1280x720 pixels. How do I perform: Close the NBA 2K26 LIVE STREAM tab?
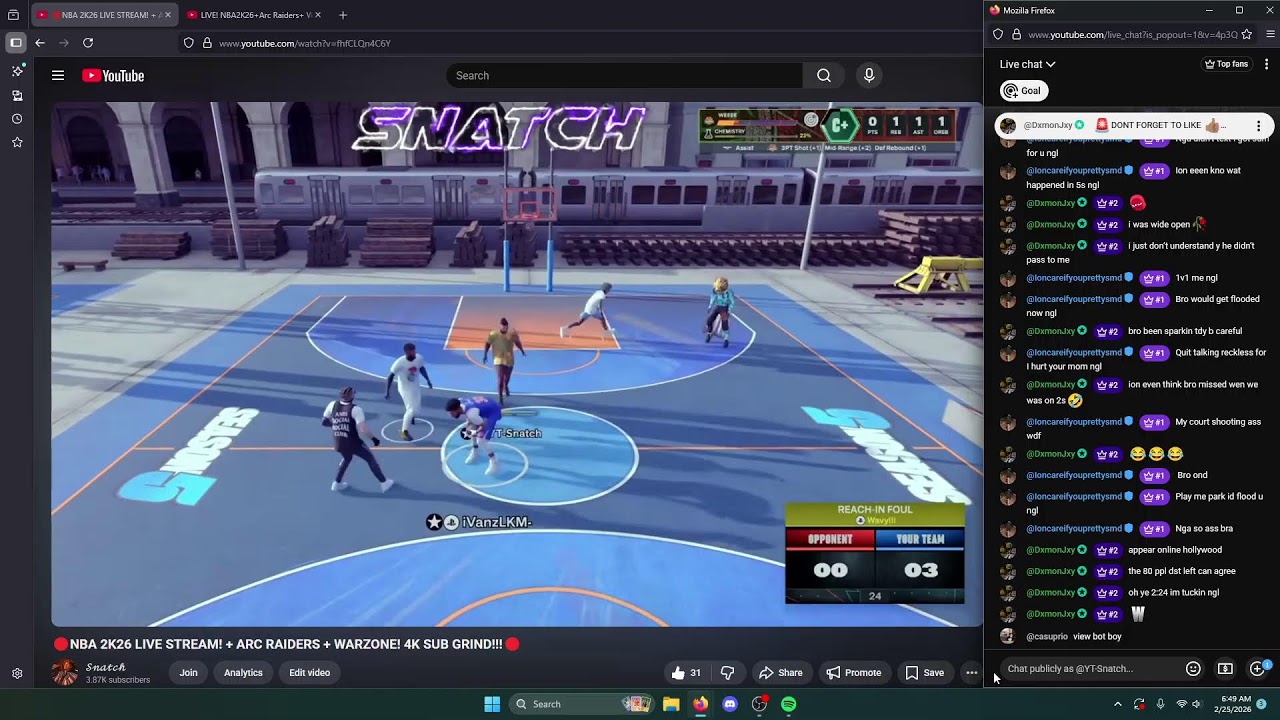pyautogui.click(x=167, y=15)
